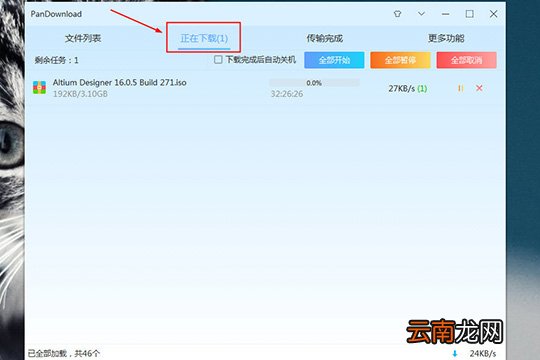
Task: Click the 全部暂停 button
Action: coord(400,60)
